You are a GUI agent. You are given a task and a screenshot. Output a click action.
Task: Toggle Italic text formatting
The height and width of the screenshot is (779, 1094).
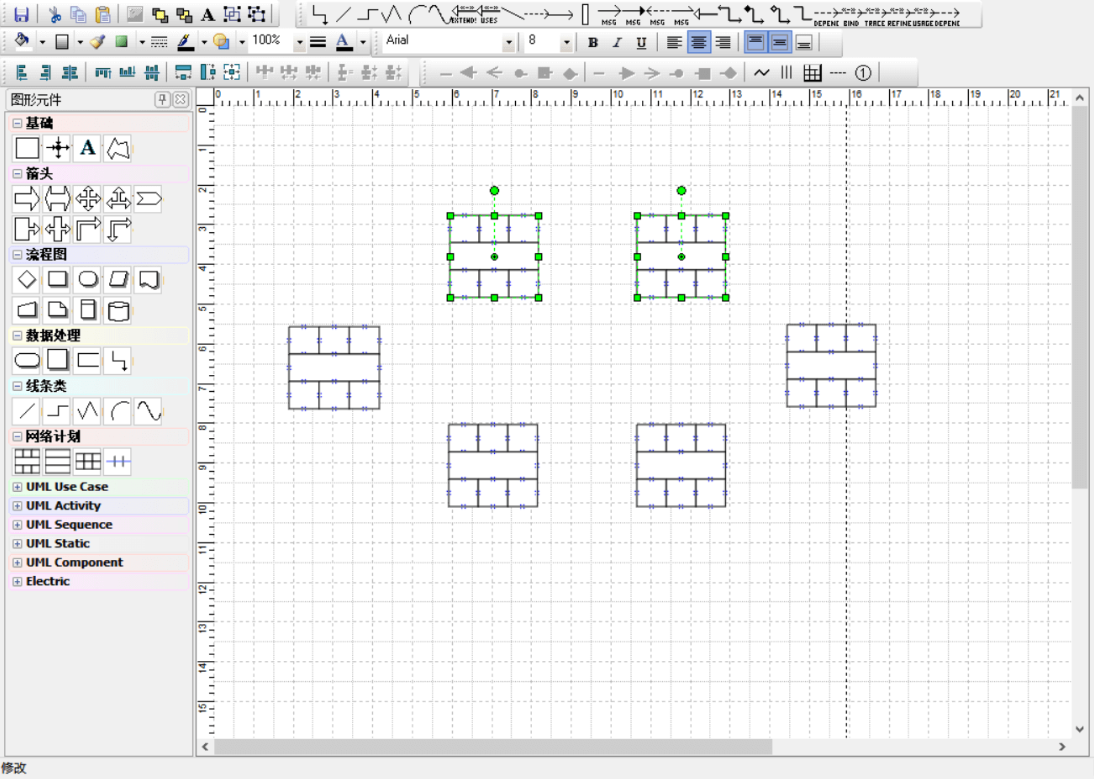[x=617, y=43]
